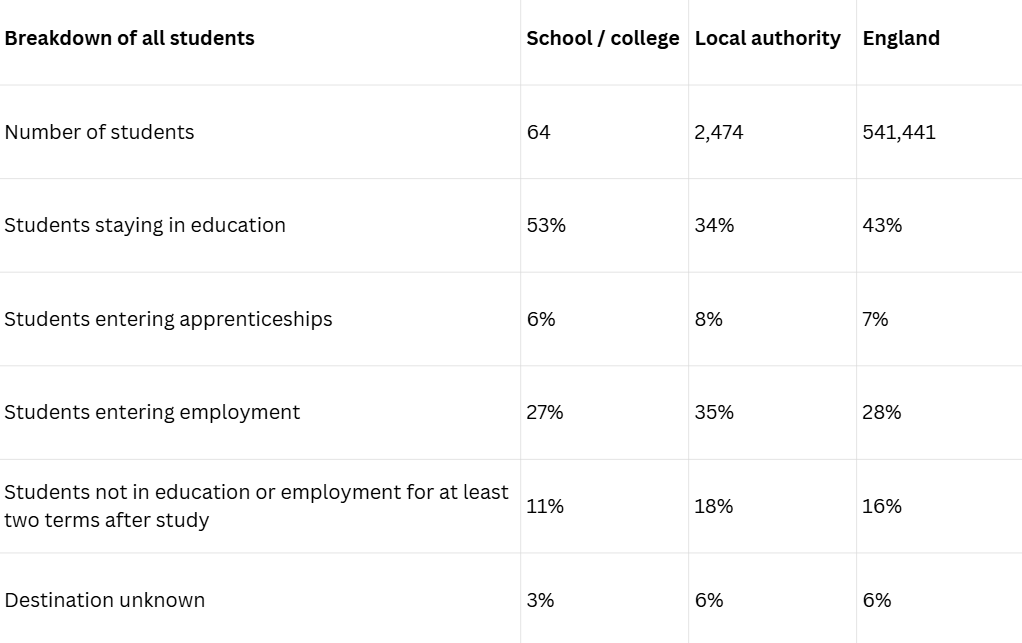1022x643 pixels.
Task: Select 'Students entering employment' row label
Action: tap(152, 412)
